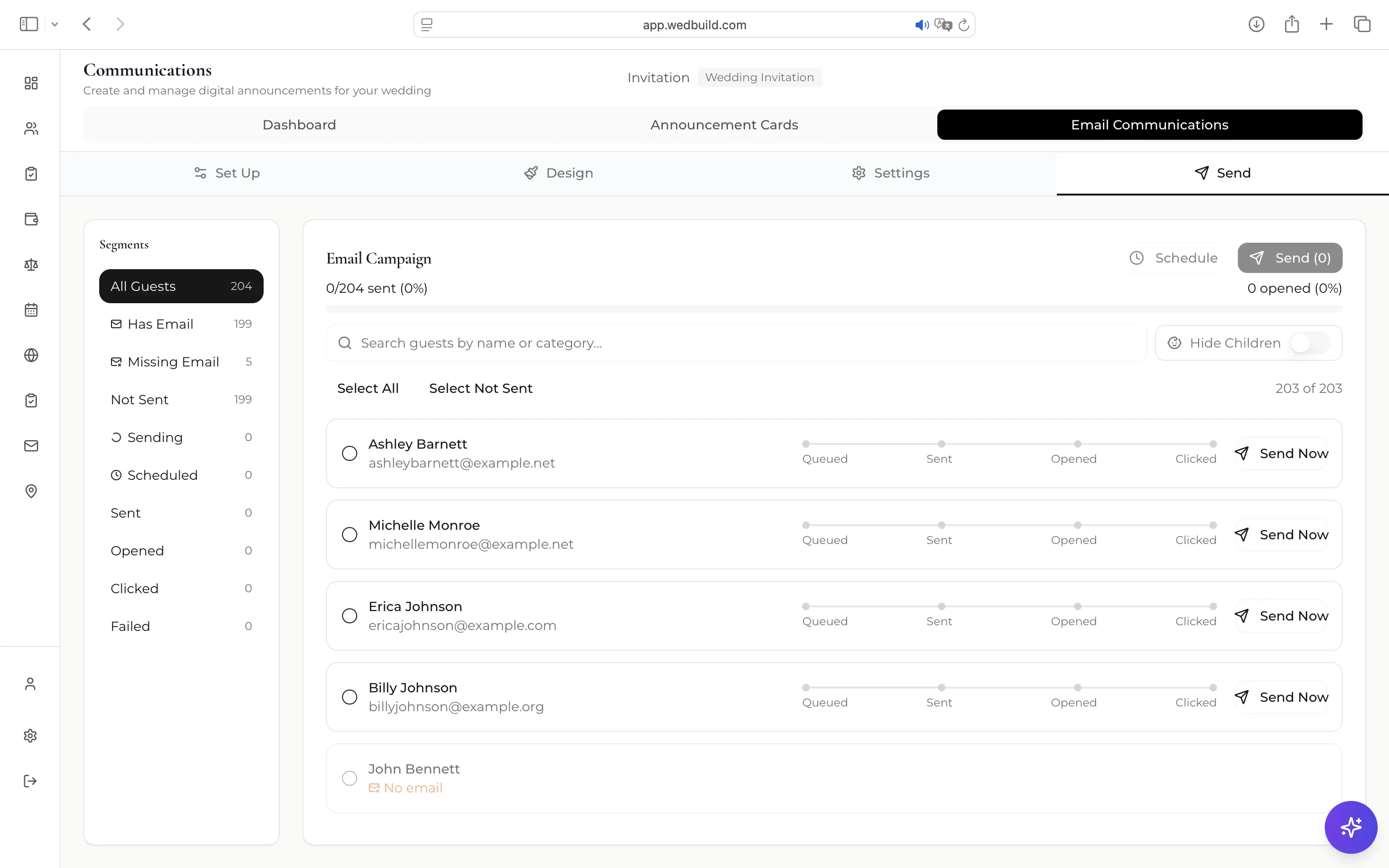Select Erica Johnson's radio checkbox
Image resolution: width=1389 pixels, height=868 pixels.
tap(349, 616)
